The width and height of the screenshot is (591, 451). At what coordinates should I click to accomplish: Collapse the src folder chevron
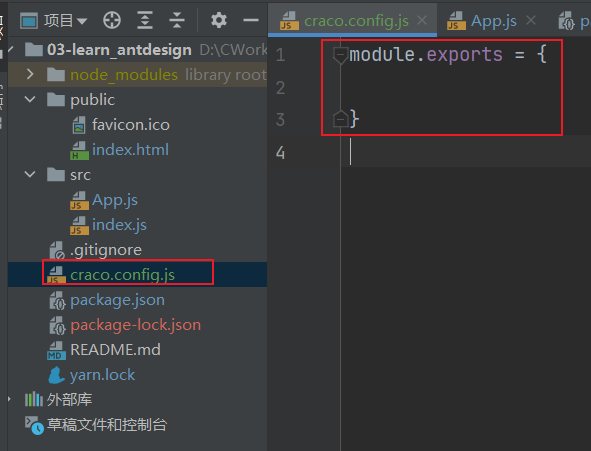pos(30,174)
